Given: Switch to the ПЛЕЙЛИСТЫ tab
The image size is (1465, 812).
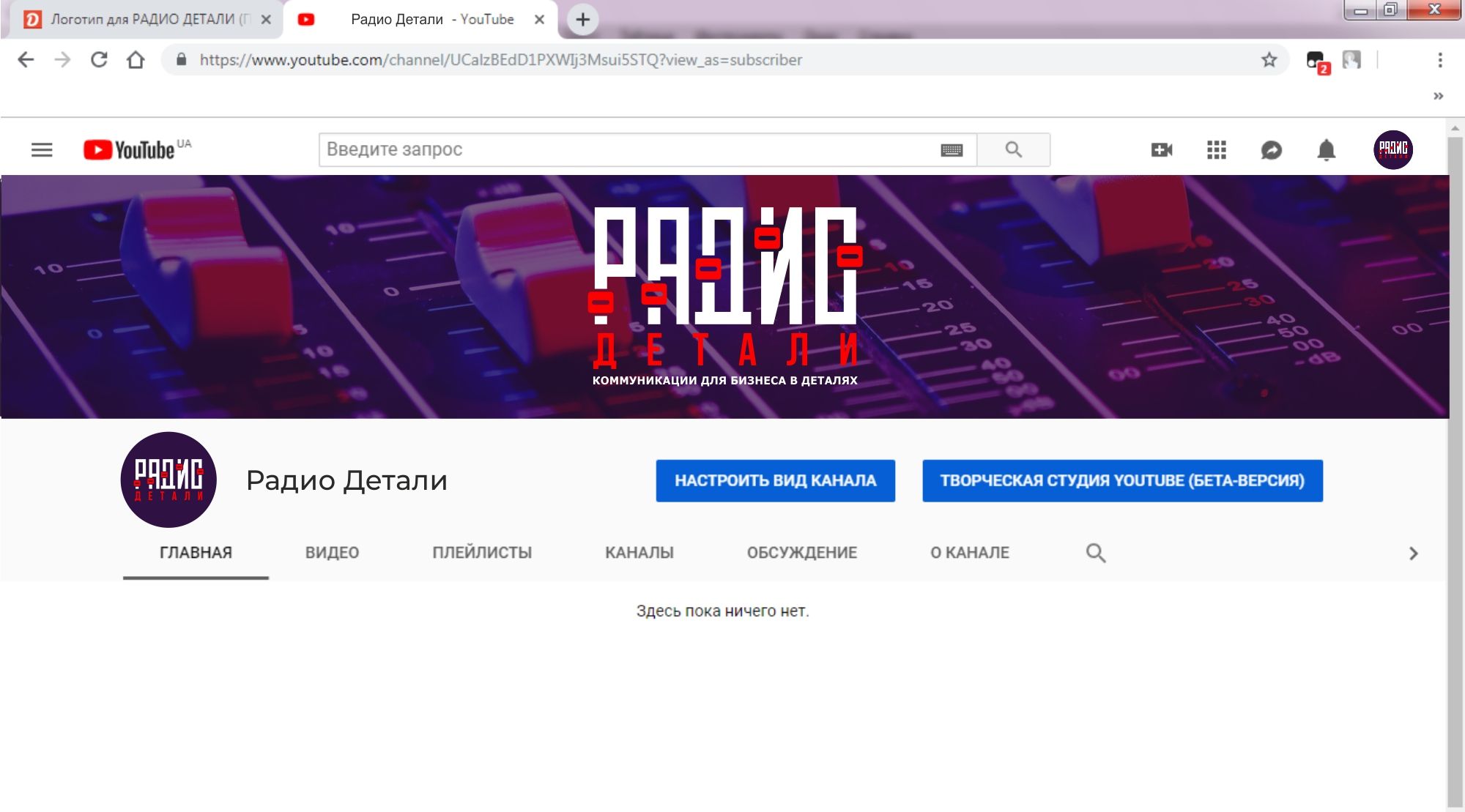Looking at the screenshot, I should coord(482,553).
